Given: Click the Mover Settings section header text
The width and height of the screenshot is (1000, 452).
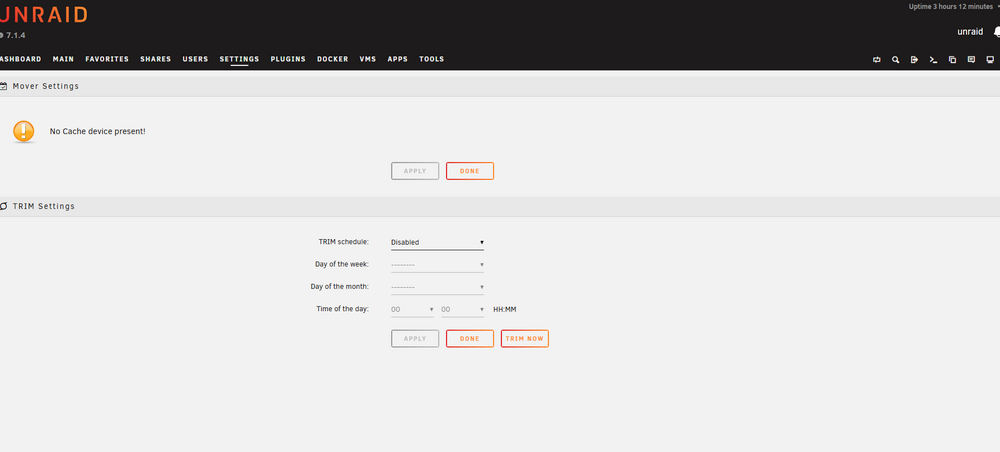Looking at the screenshot, I should pos(46,86).
